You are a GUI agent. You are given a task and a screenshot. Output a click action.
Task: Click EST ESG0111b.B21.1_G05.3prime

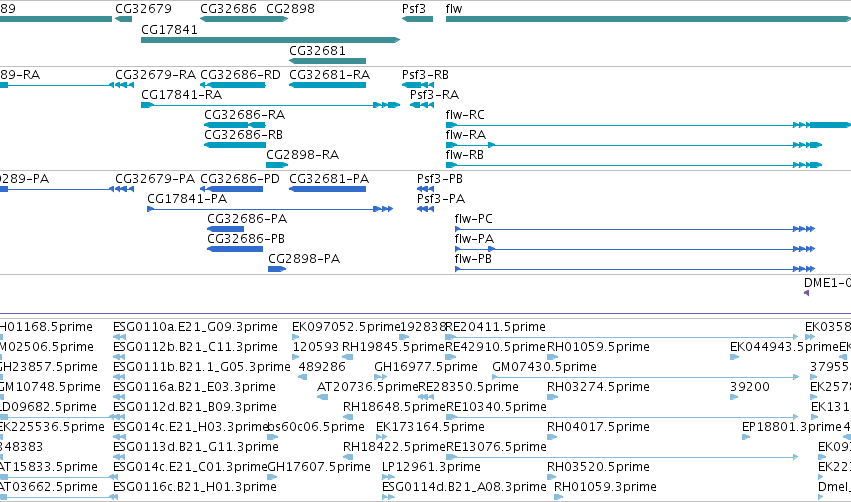(202, 367)
